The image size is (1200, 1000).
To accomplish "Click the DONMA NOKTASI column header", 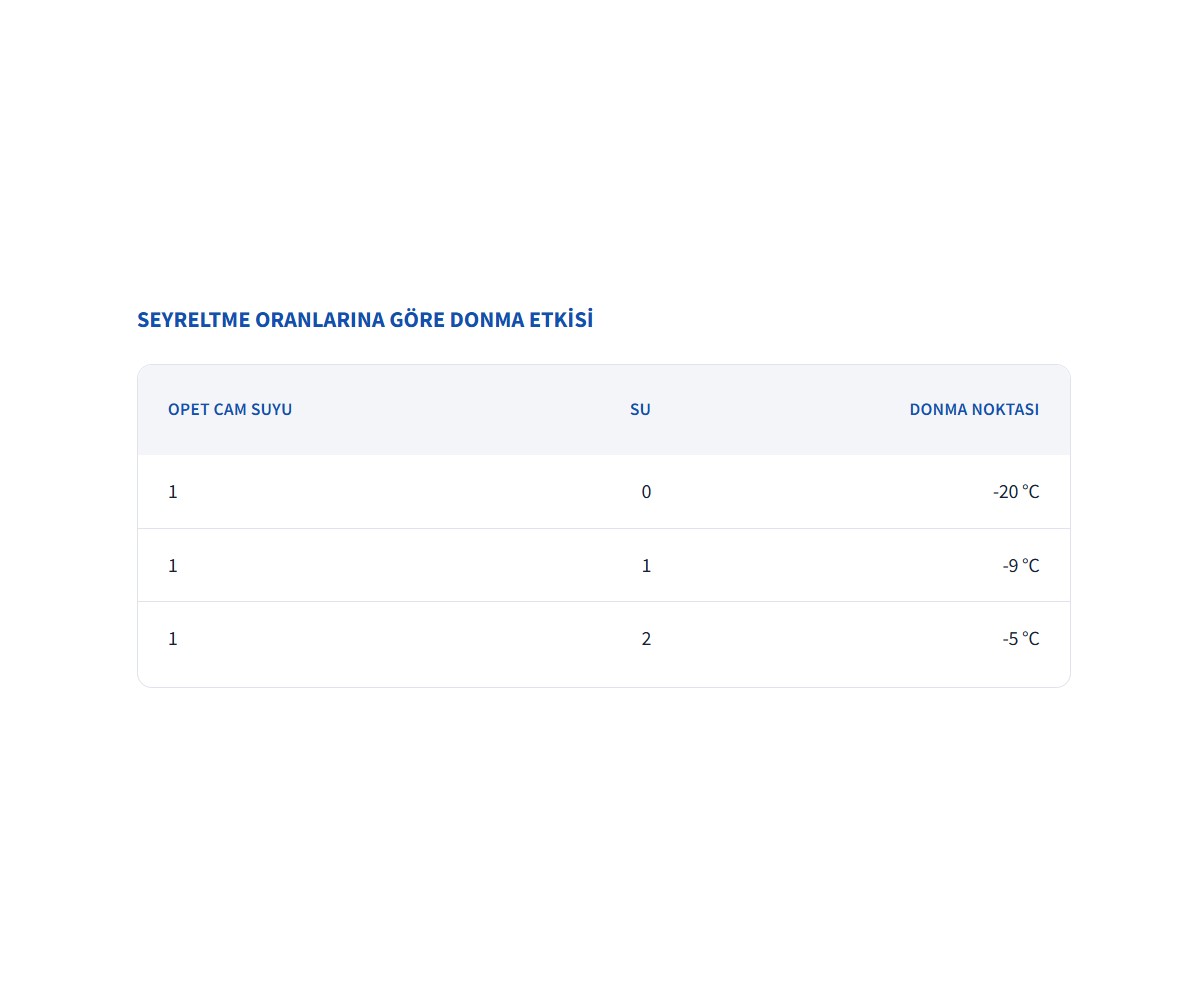I will point(974,409).
